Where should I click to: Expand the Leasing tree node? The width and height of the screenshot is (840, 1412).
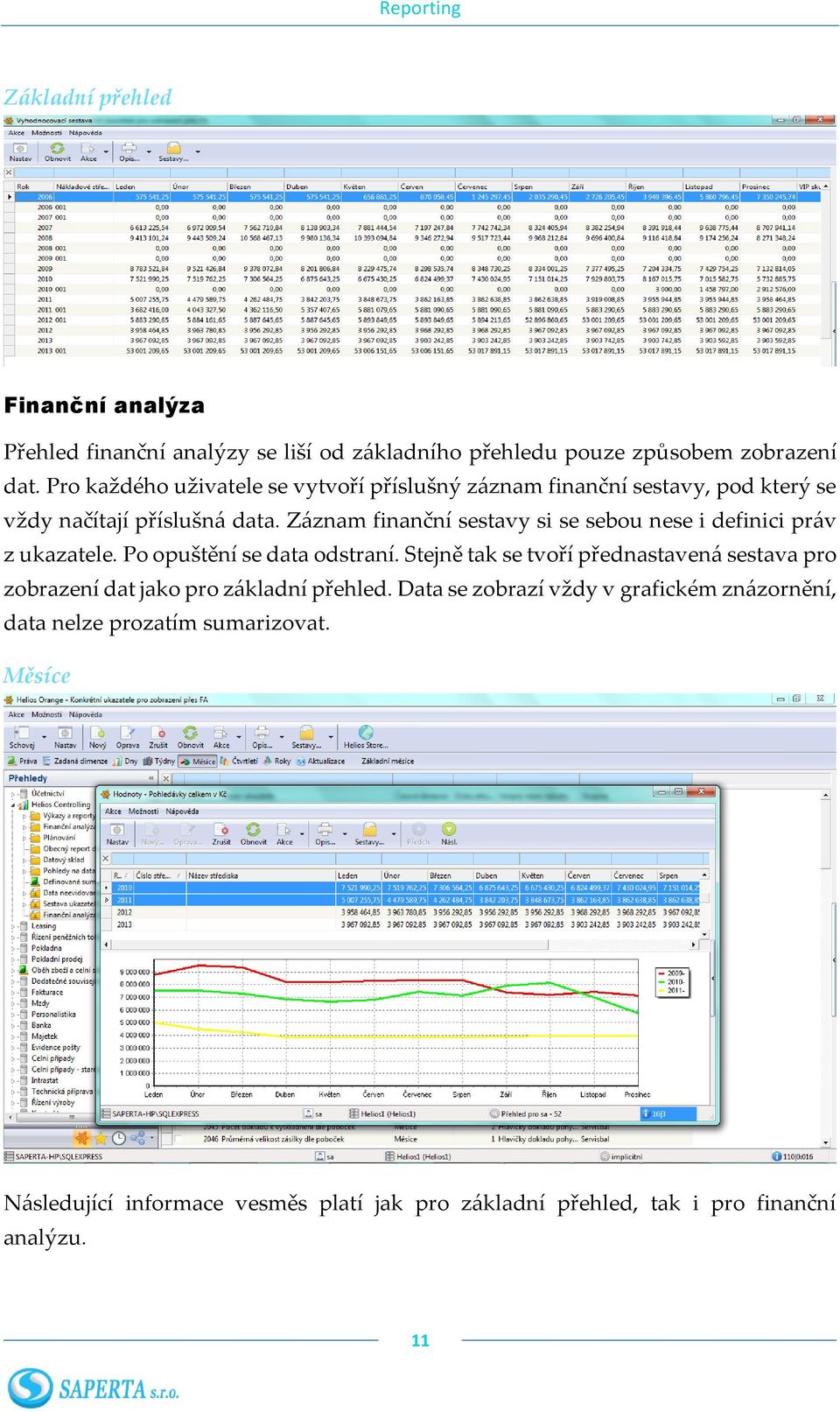pos(14,926)
